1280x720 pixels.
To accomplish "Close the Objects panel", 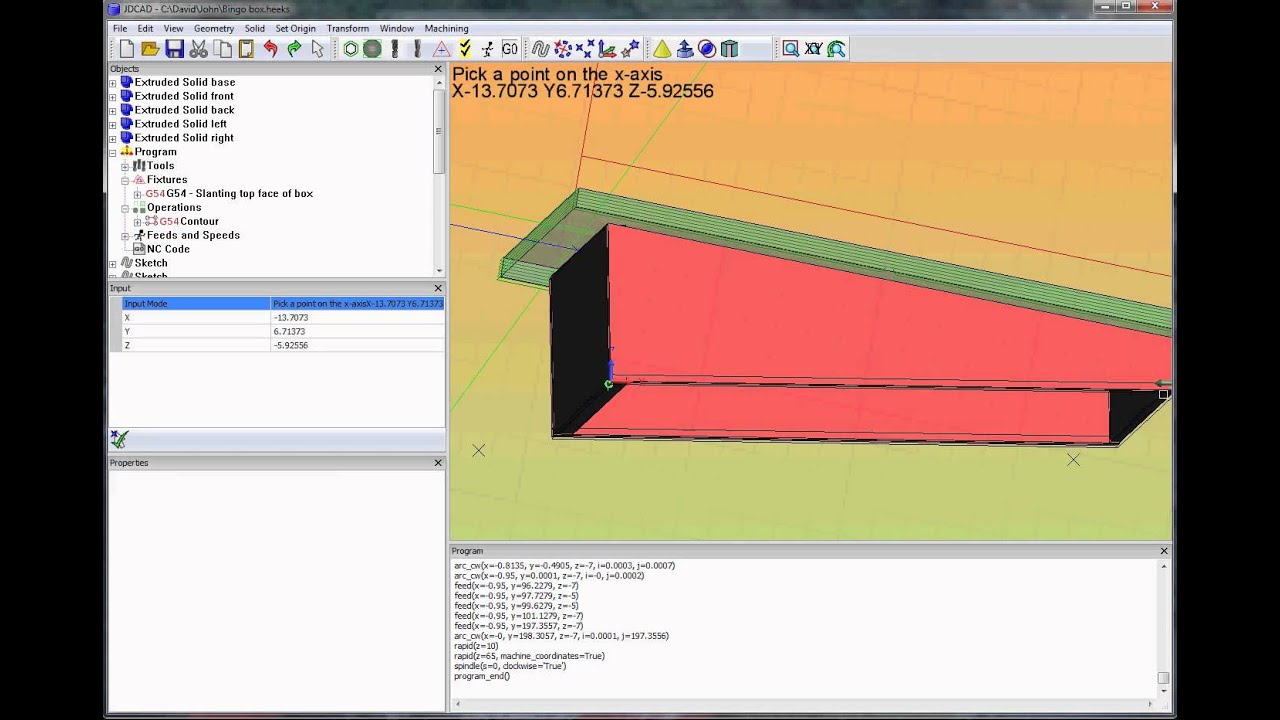I will pyautogui.click(x=438, y=69).
